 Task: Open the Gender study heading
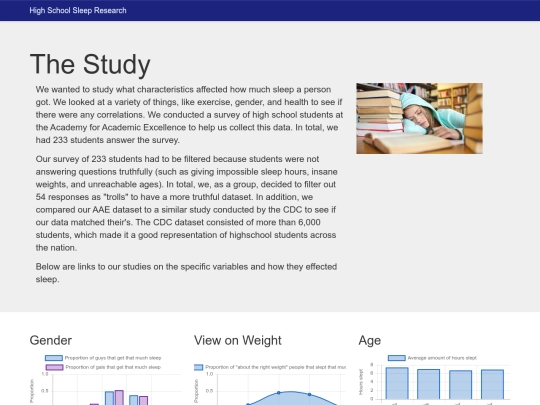pyautogui.click(x=51, y=340)
